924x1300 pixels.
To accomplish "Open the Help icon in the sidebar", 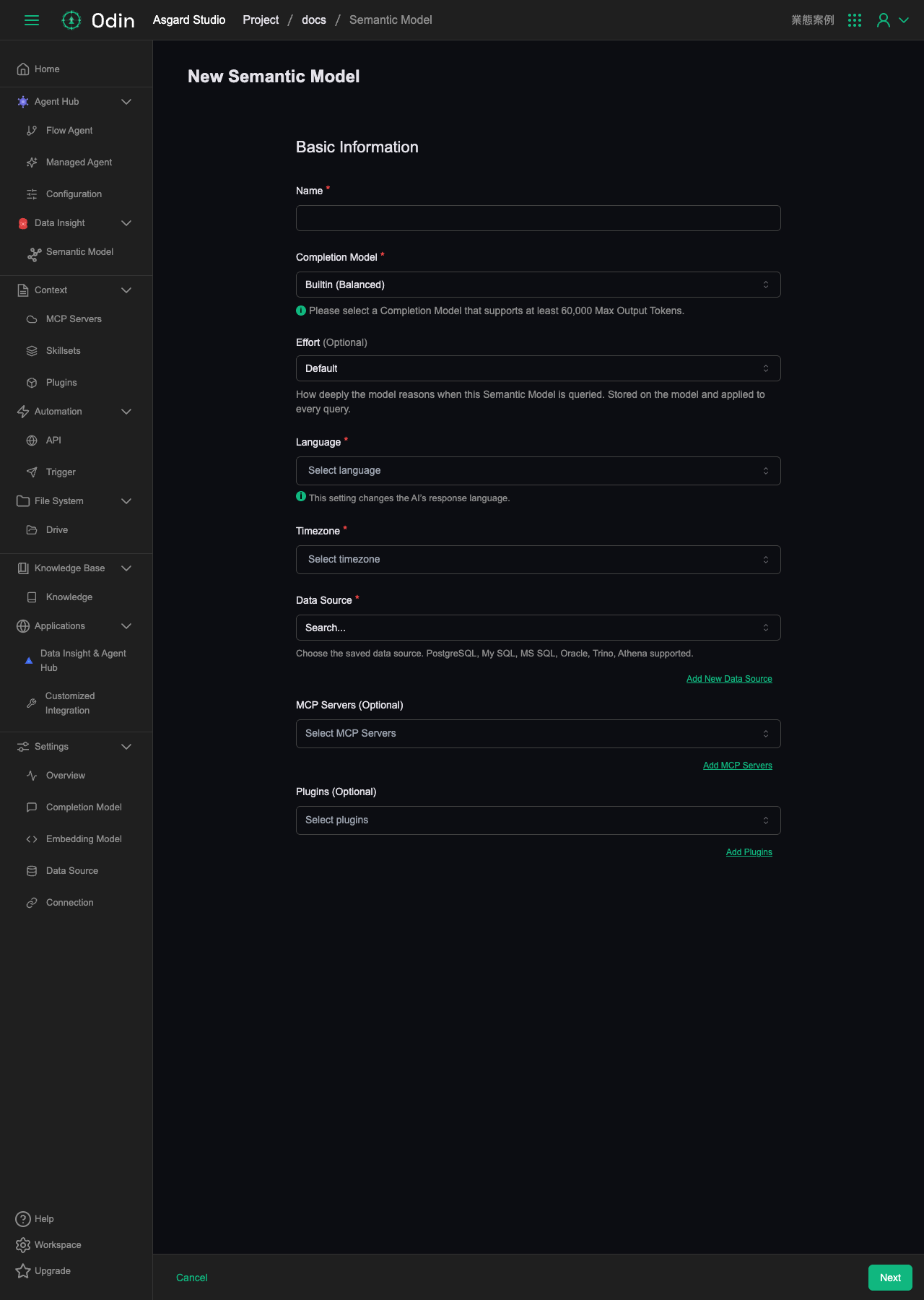I will [23, 1219].
